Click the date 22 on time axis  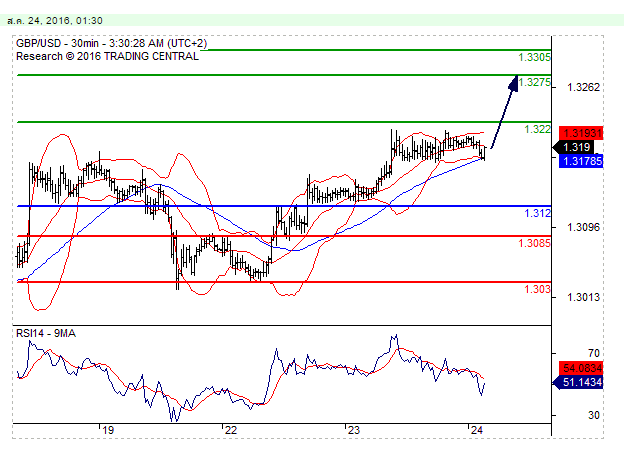[230, 430]
